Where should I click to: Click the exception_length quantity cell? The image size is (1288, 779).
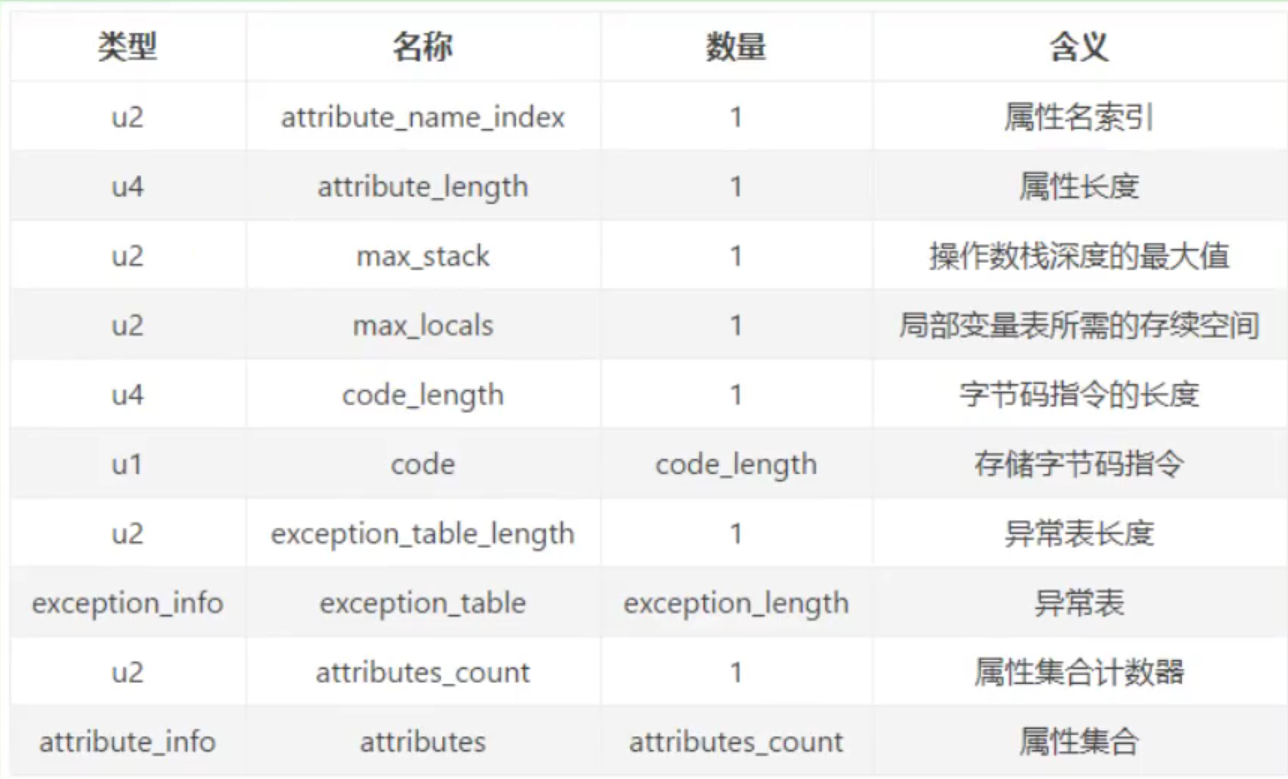736,603
